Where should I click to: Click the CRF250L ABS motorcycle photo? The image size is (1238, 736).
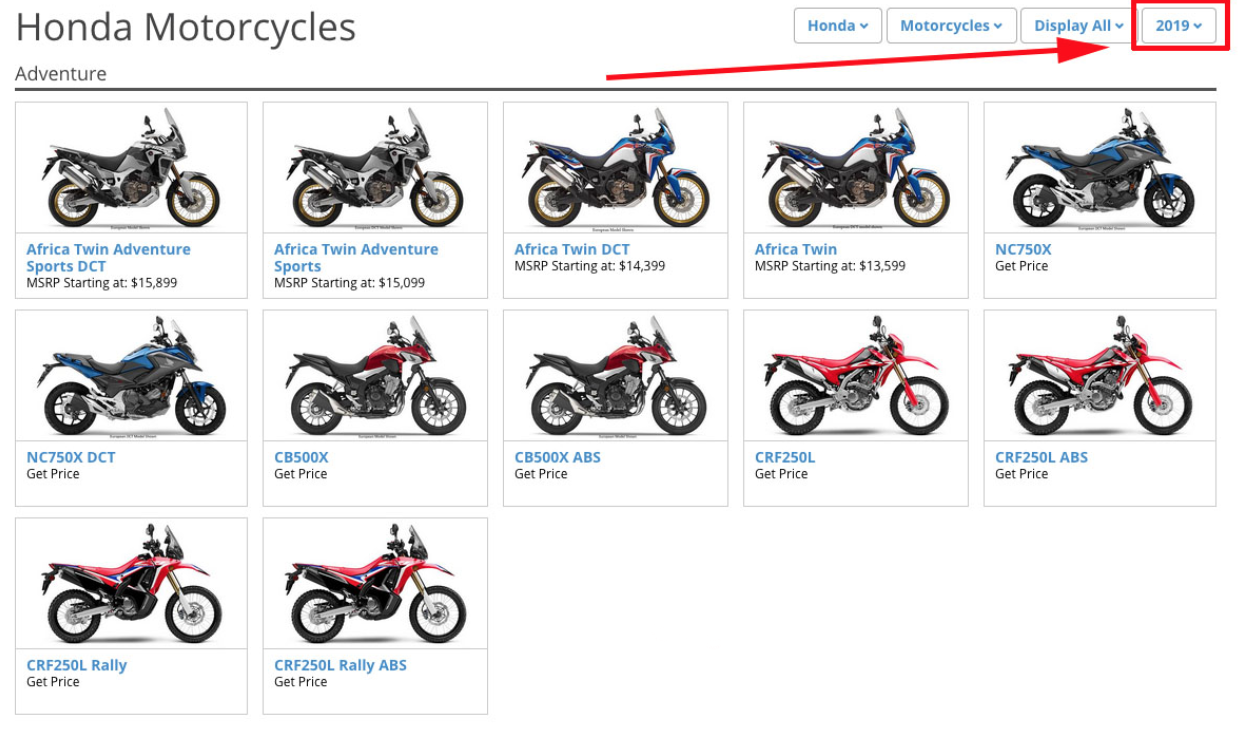(x=1100, y=376)
